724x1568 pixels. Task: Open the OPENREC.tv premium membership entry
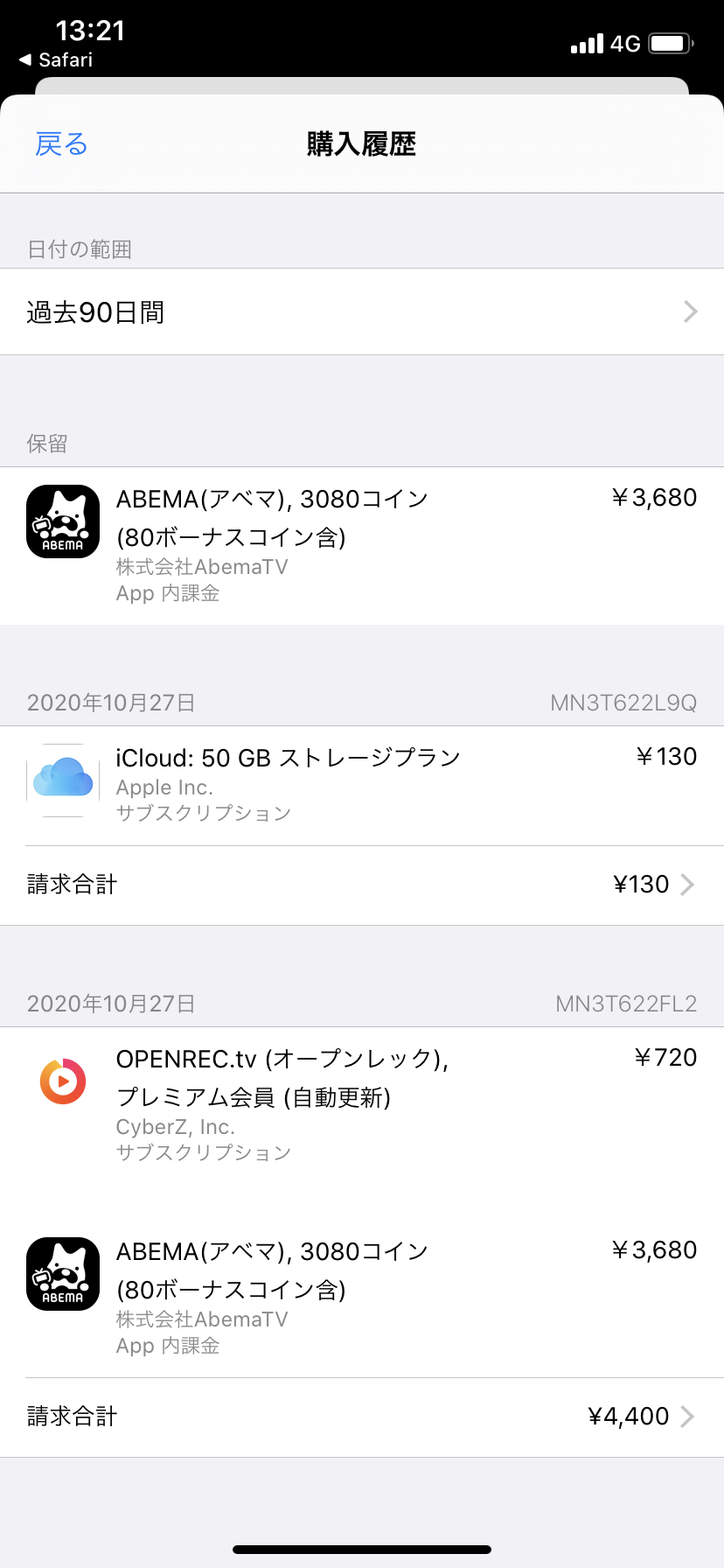[x=282, y=1077]
